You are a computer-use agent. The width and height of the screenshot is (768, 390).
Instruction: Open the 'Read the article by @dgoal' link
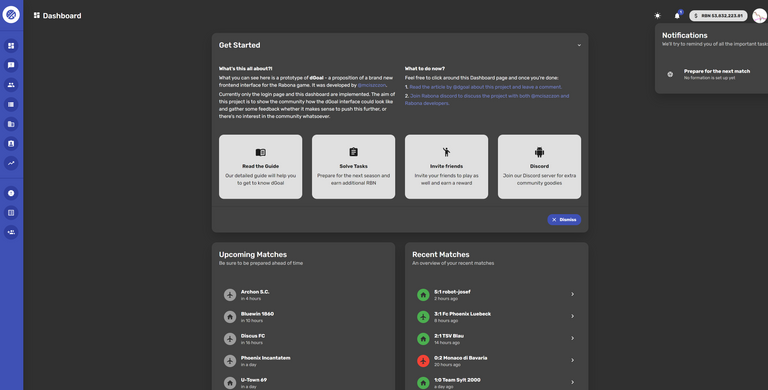pyautogui.click(x=485, y=87)
